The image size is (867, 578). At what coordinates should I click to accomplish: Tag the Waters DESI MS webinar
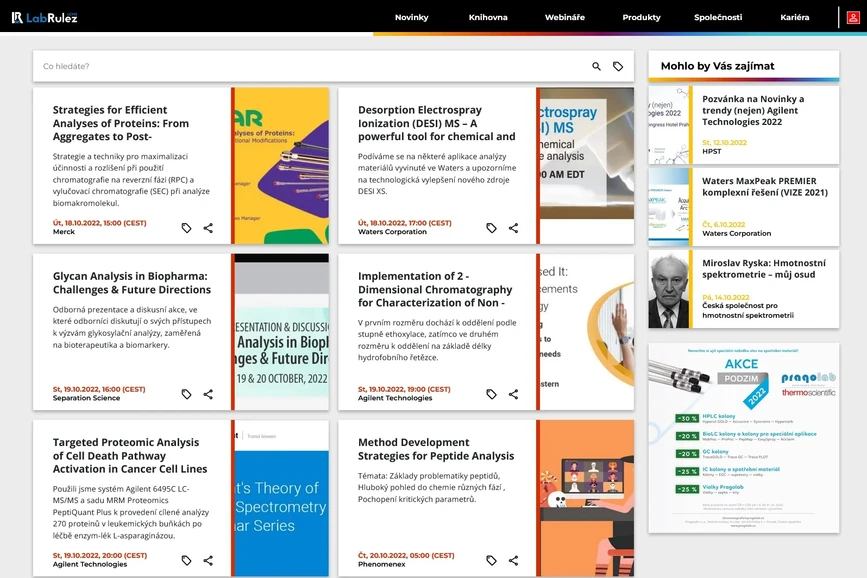[492, 228]
